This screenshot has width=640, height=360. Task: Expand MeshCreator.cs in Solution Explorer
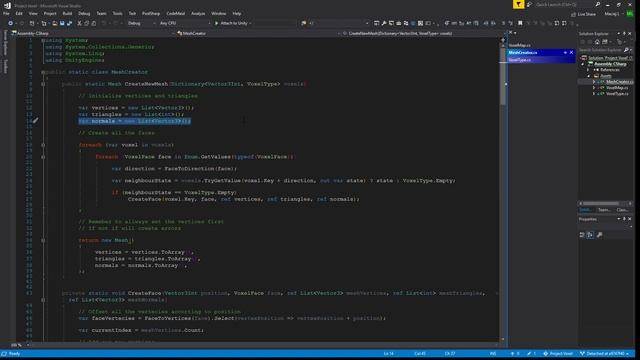point(594,82)
